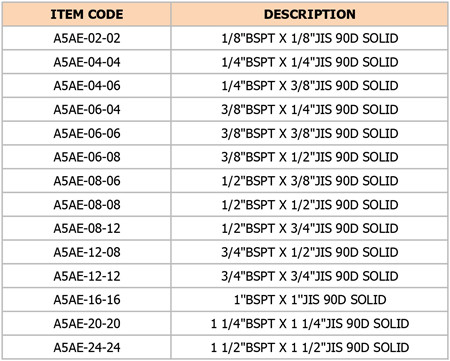Select item code A5AE-02-02

(87, 38)
